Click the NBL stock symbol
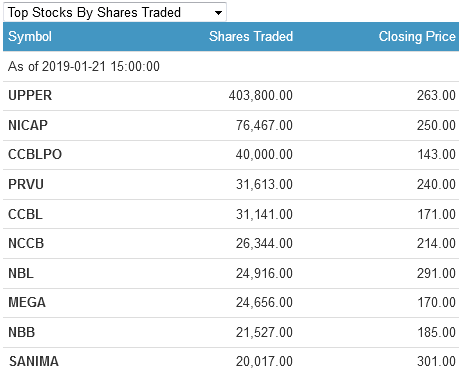Image resolution: width=459 pixels, height=371 pixels. click(21, 273)
